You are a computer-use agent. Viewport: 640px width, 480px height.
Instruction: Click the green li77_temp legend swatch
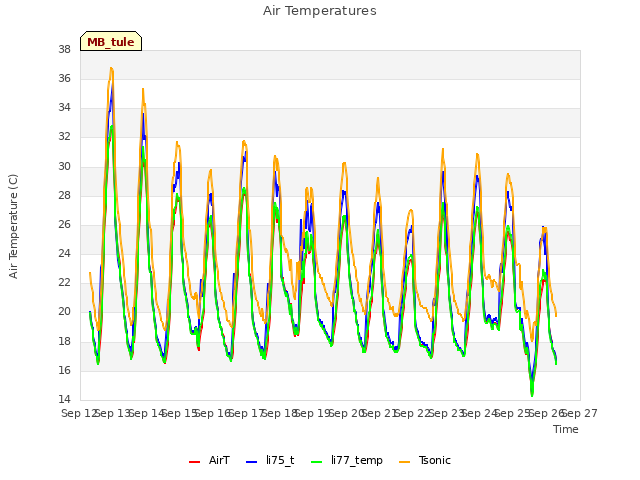(317, 462)
